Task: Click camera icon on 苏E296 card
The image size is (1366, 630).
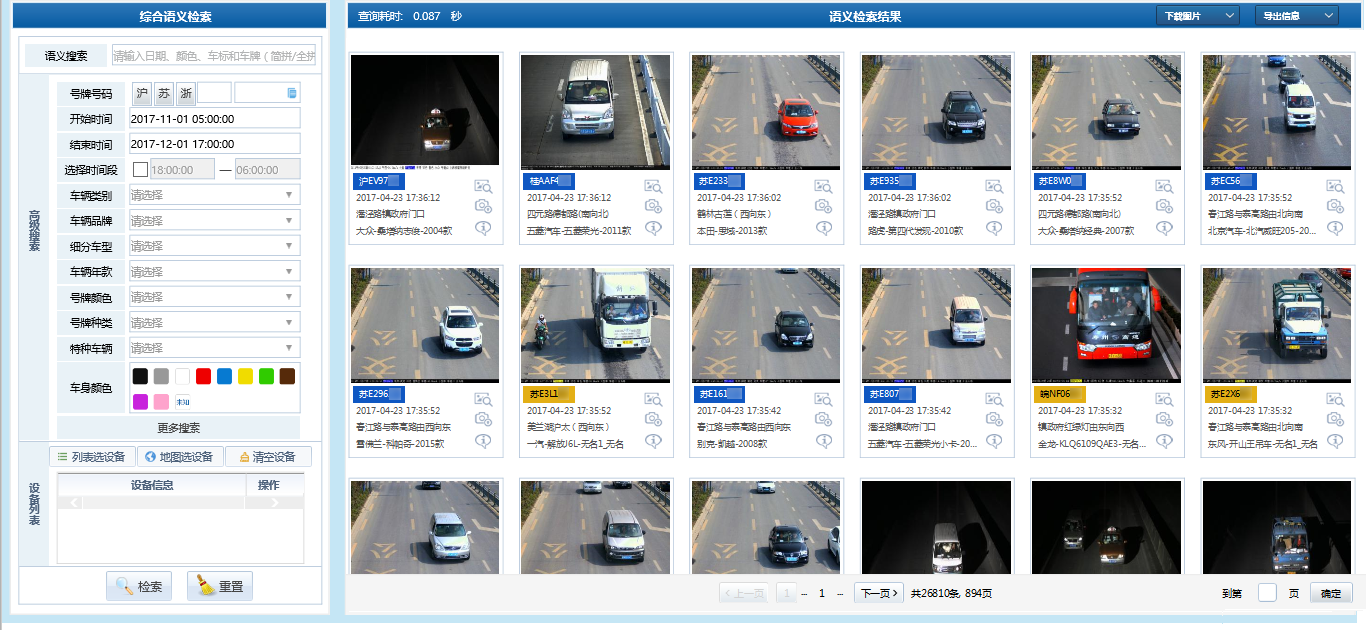Action: point(484,419)
